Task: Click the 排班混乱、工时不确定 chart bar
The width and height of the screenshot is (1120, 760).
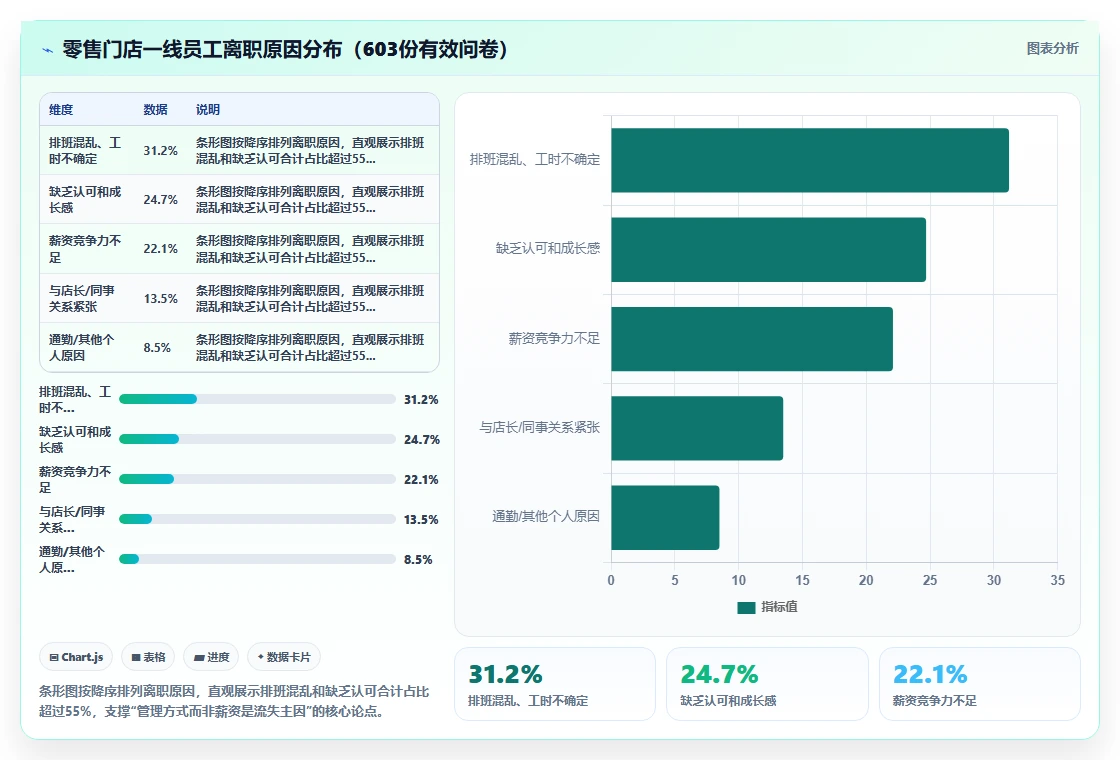Action: point(810,160)
